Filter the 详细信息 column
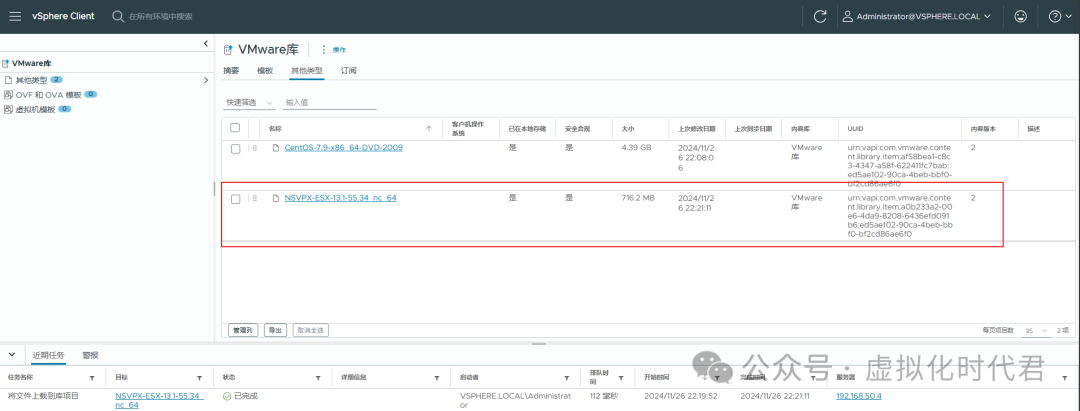Viewport: 1080px width, 411px height. (x=437, y=378)
